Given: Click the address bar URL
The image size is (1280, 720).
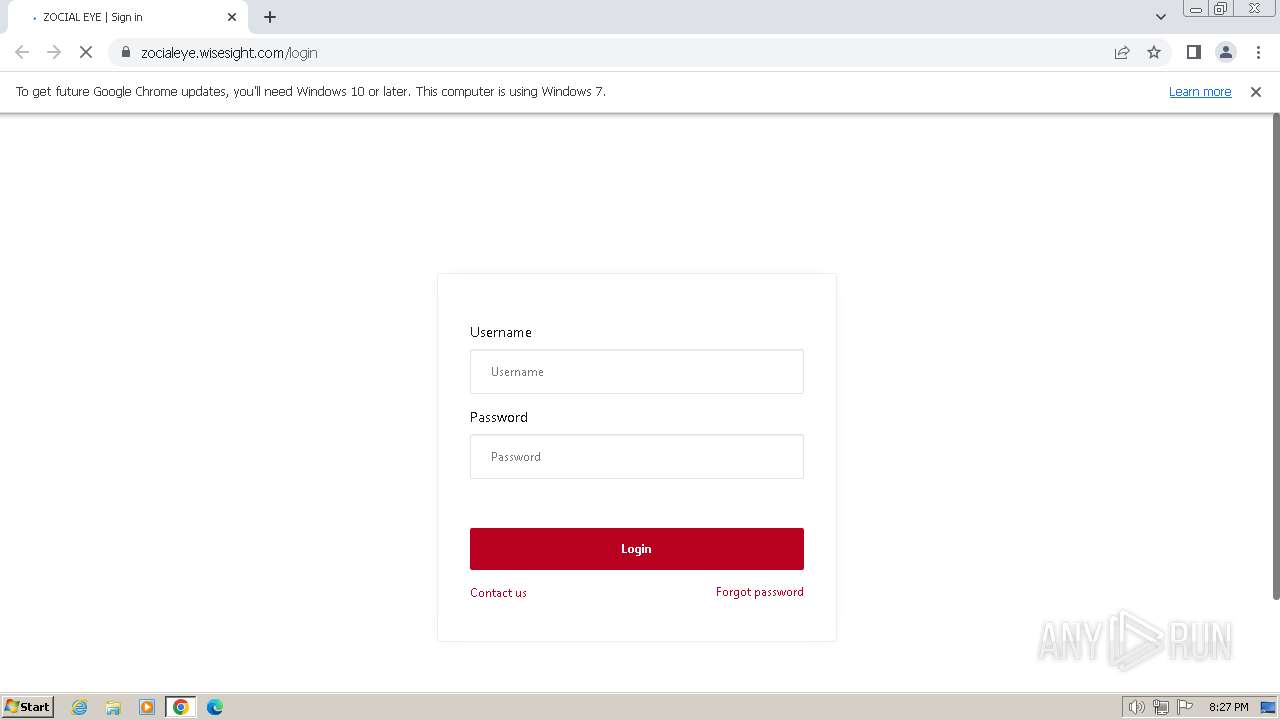Looking at the screenshot, I should click(x=229, y=52).
